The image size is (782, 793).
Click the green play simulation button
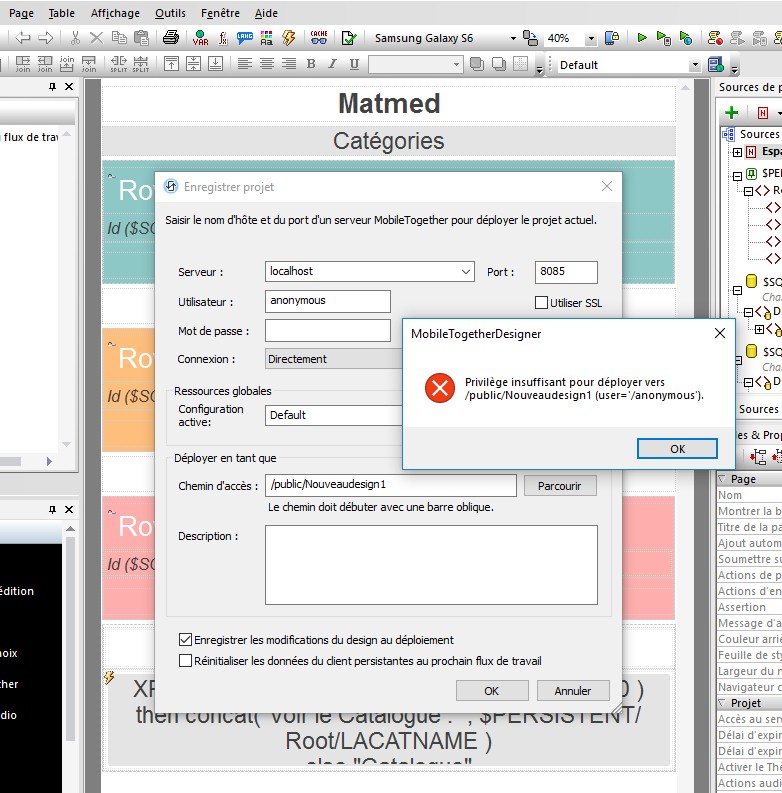642,38
